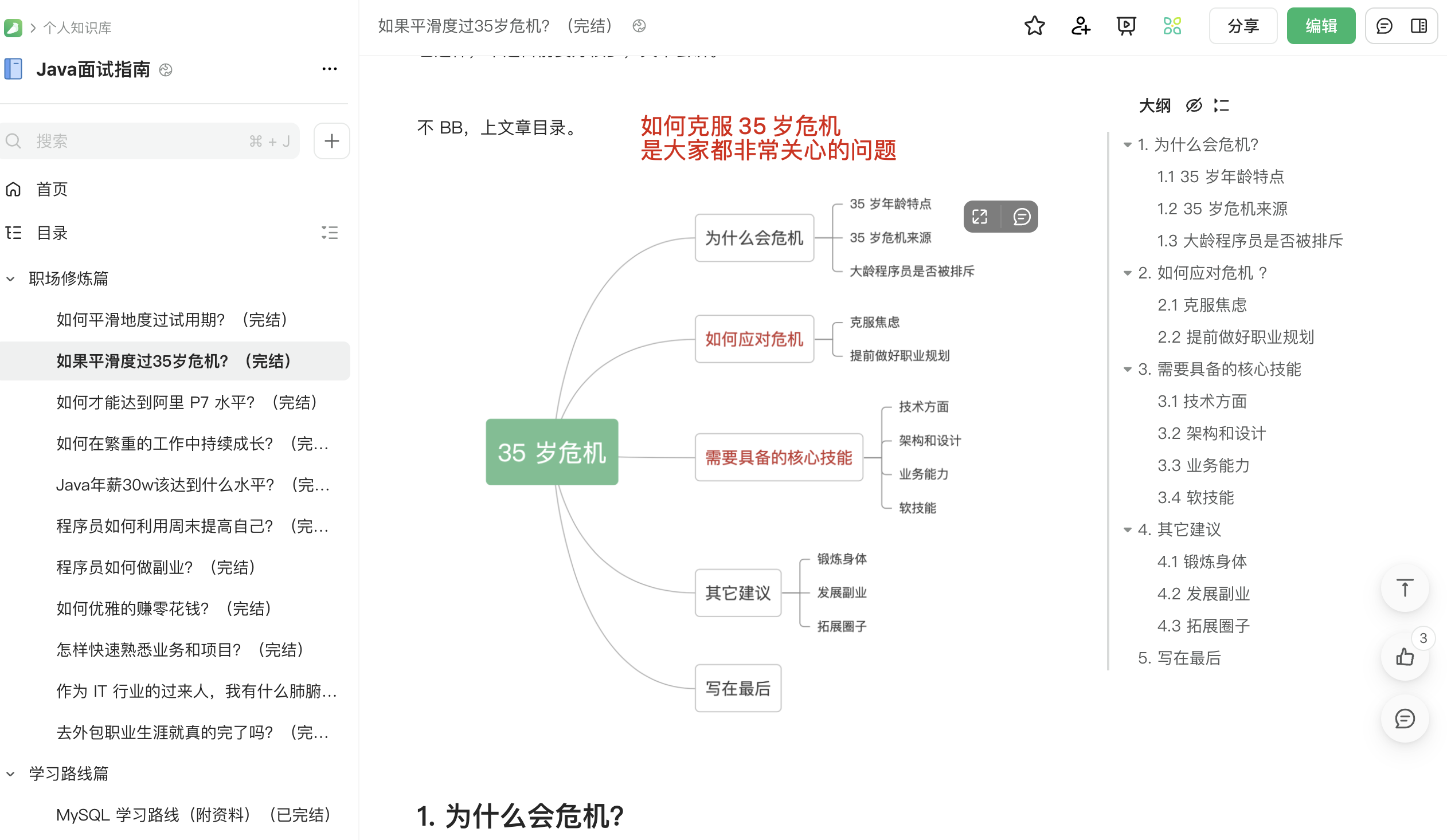Viewport: 1447px width, 840px height.
Task: Star this document to favorite it
Action: [1034, 26]
